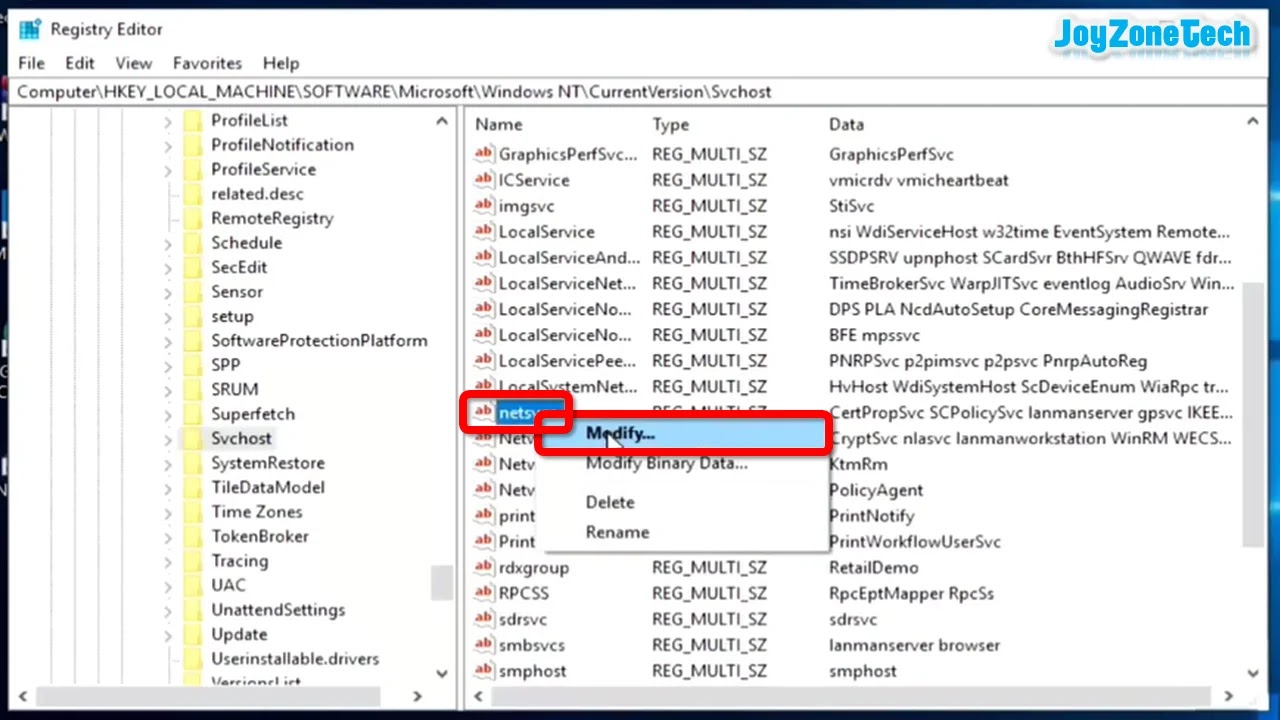Click the Superfetch folder icon
Viewport: 1280px width, 720px height.
point(193,414)
